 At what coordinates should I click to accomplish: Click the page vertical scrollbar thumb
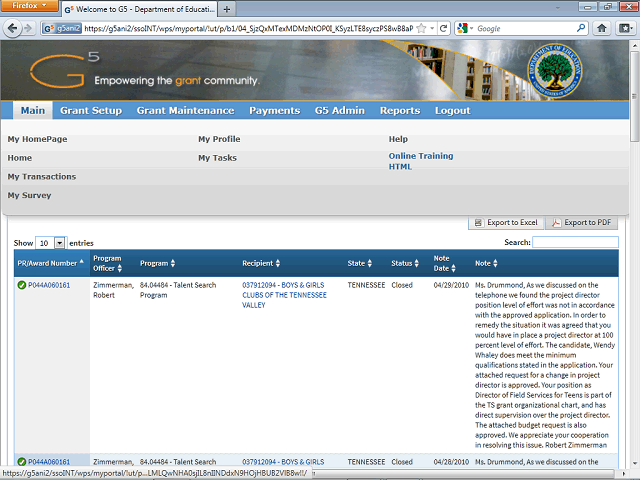pos(635,97)
